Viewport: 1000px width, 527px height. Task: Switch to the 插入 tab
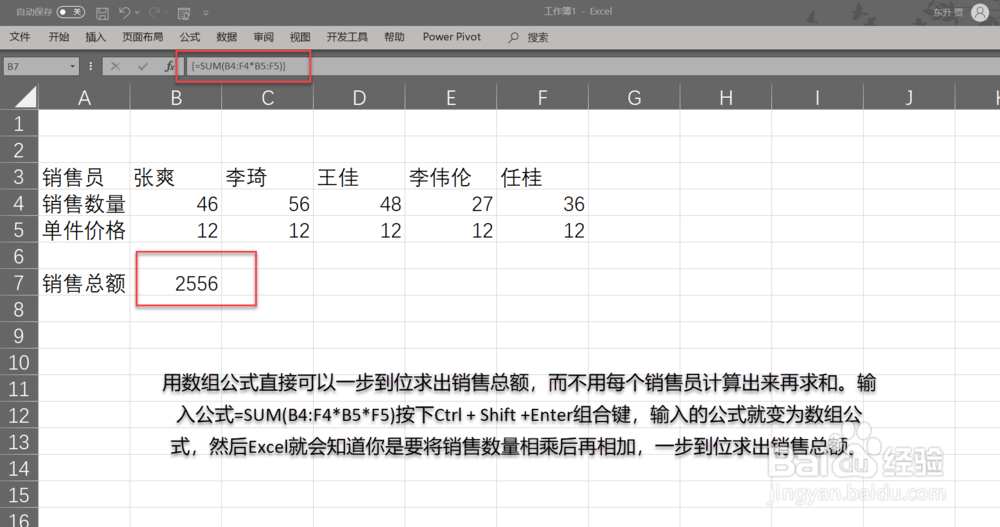pos(95,37)
